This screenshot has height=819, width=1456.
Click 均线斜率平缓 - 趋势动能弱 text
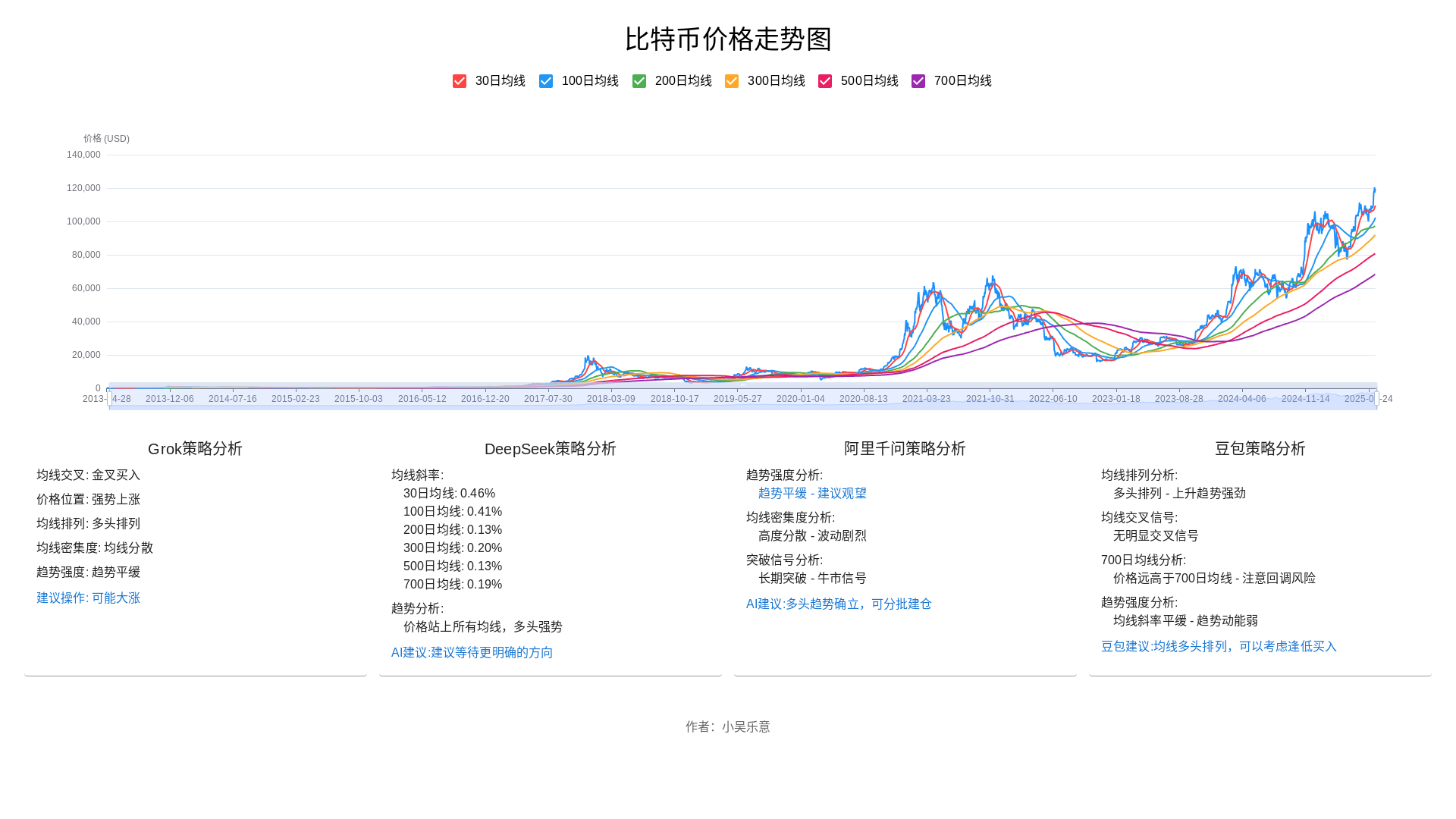(x=1185, y=620)
